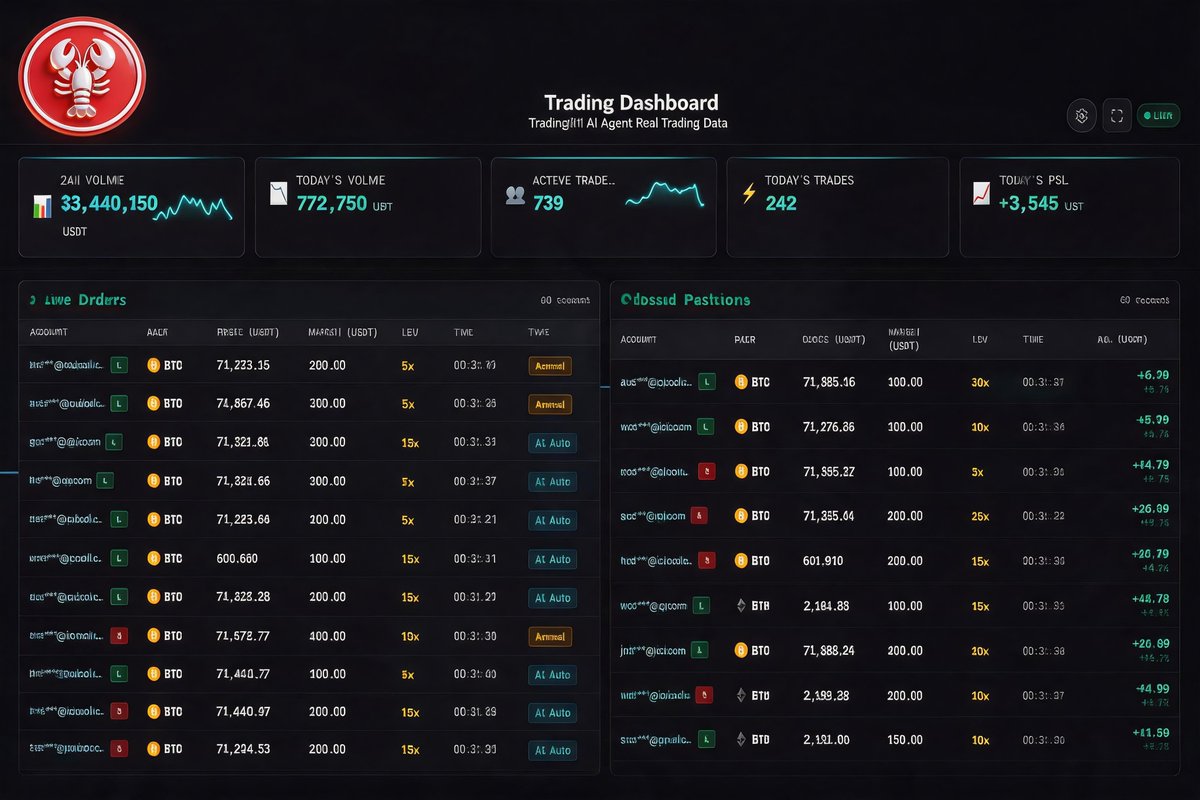The image size is (1200, 800).
Task: Click the Time column header in the Closed Positions table
Action: pos(1033,340)
